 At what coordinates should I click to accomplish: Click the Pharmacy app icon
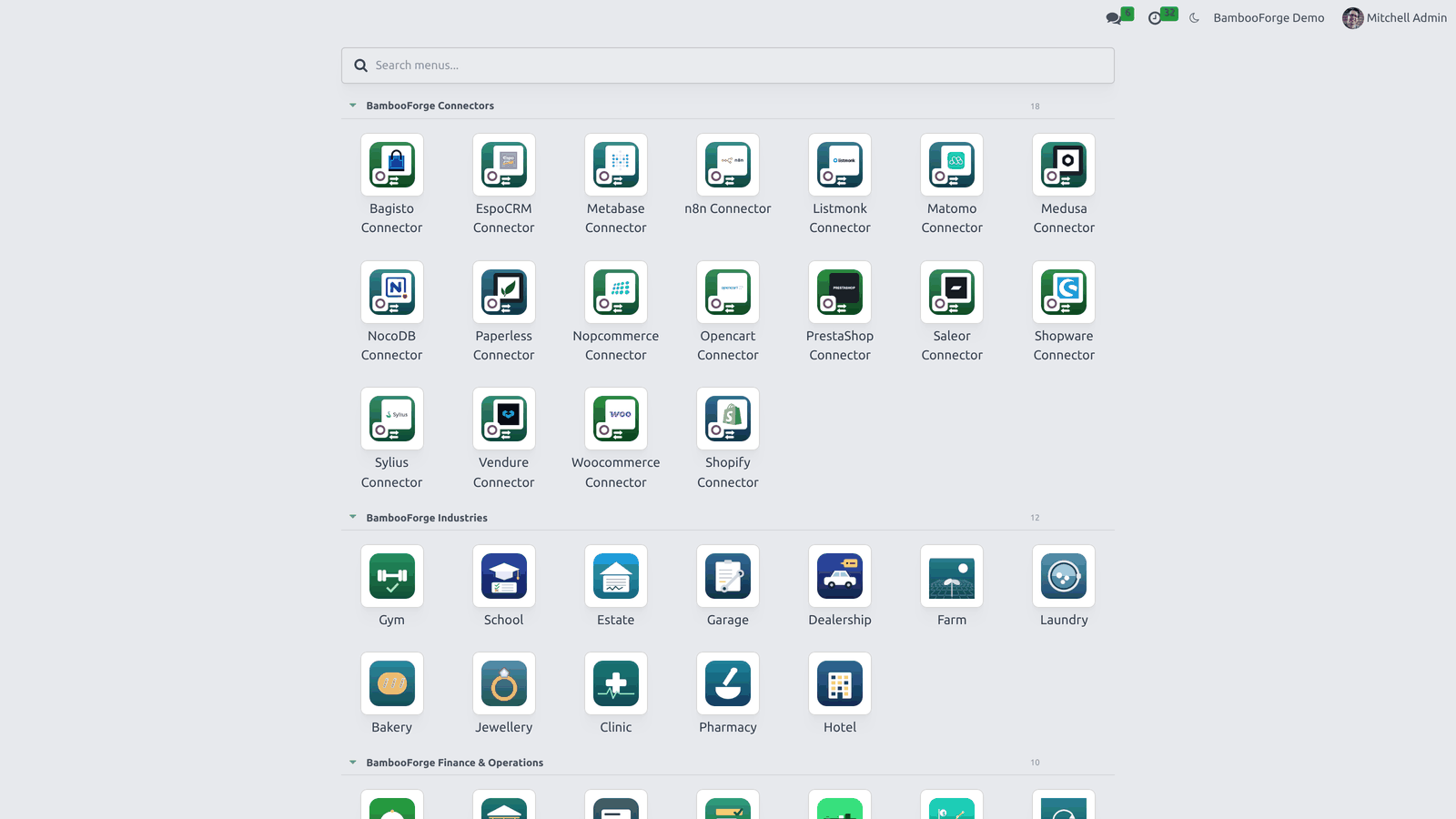(x=728, y=683)
